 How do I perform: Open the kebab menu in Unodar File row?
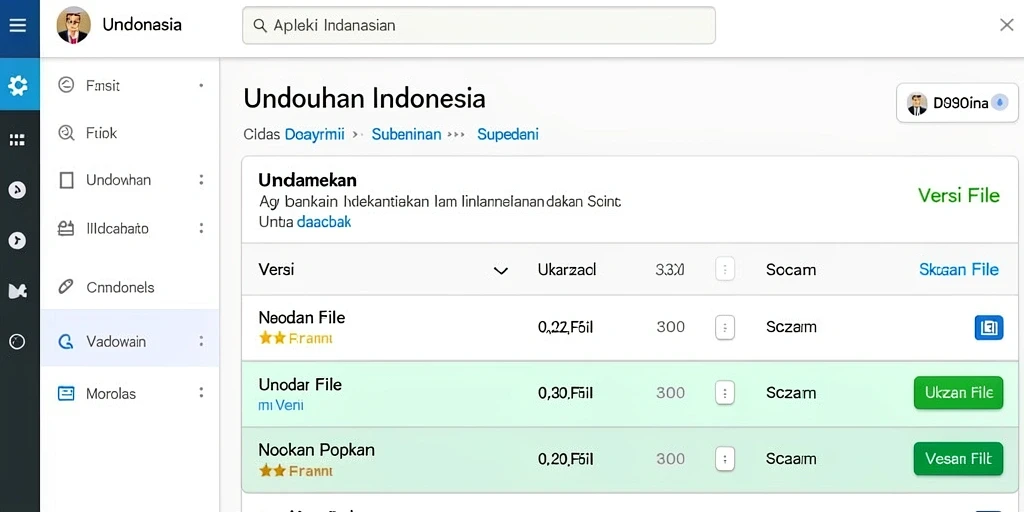pos(725,393)
